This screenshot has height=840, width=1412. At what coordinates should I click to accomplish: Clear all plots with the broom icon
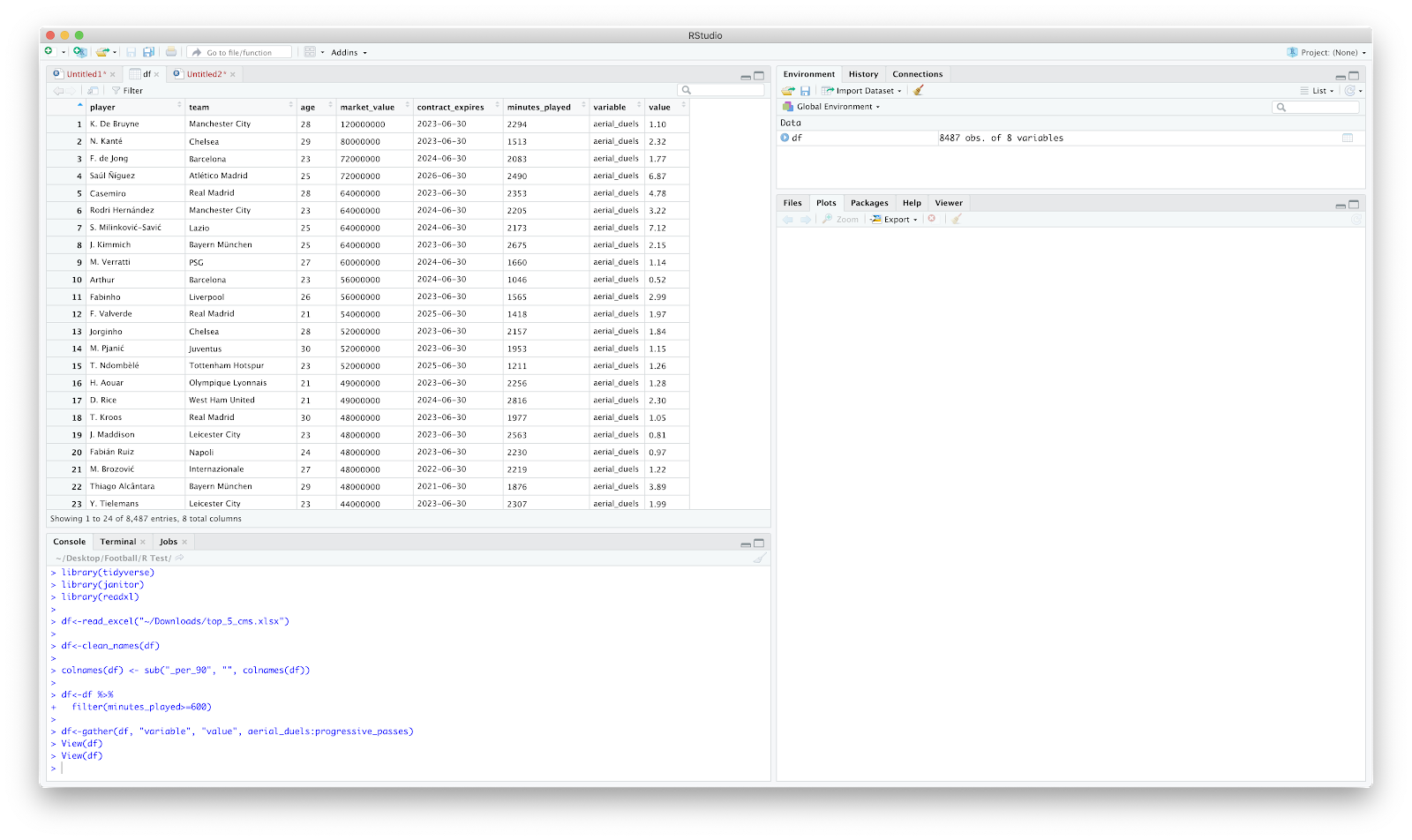957,219
